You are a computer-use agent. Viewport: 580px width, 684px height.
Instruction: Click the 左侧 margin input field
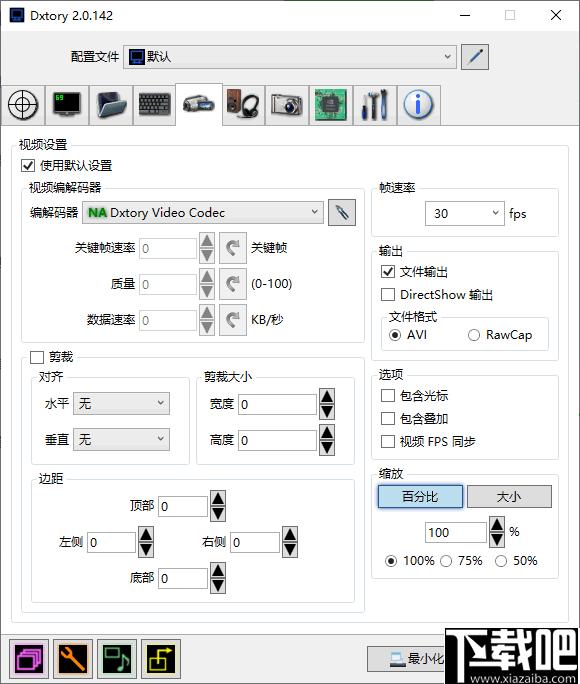click(x=112, y=542)
